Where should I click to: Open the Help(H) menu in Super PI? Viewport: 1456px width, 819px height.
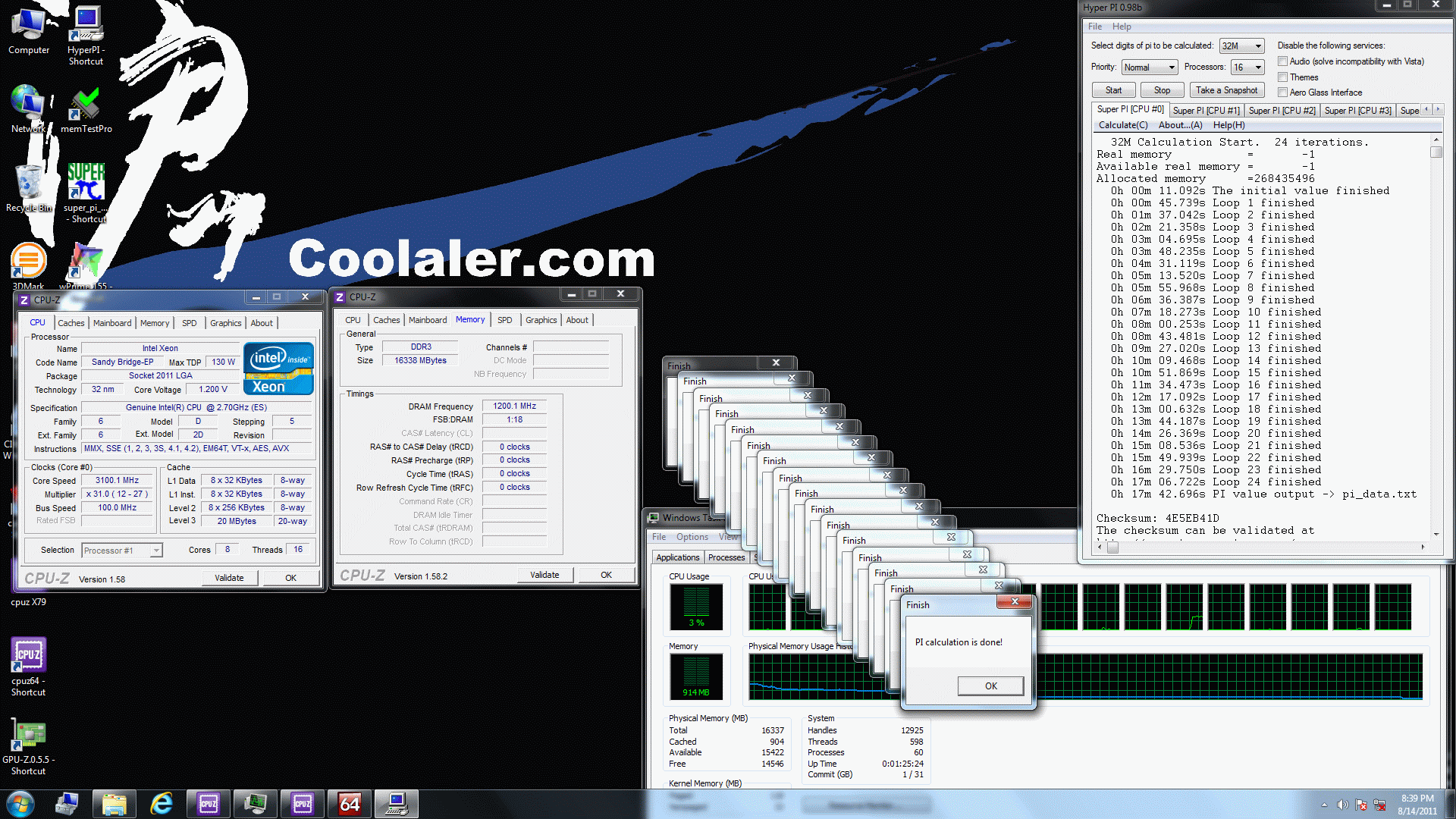(x=1228, y=125)
